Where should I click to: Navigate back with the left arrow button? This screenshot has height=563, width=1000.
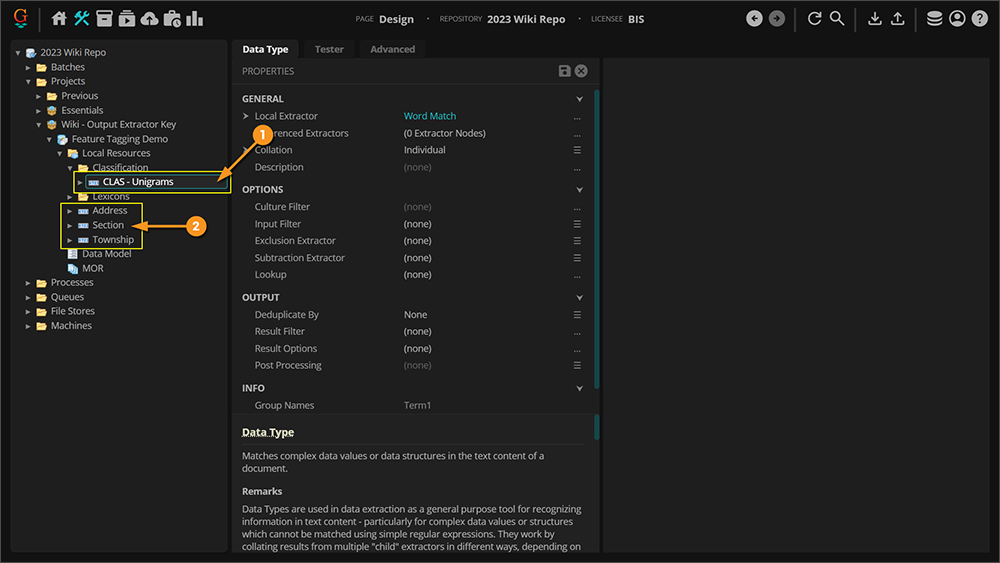[755, 18]
